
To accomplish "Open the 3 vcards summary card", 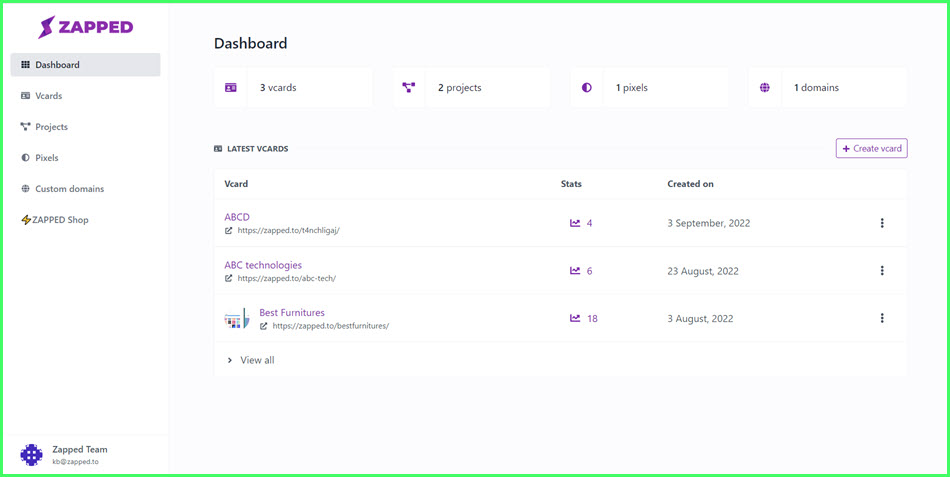I will tap(293, 88).
